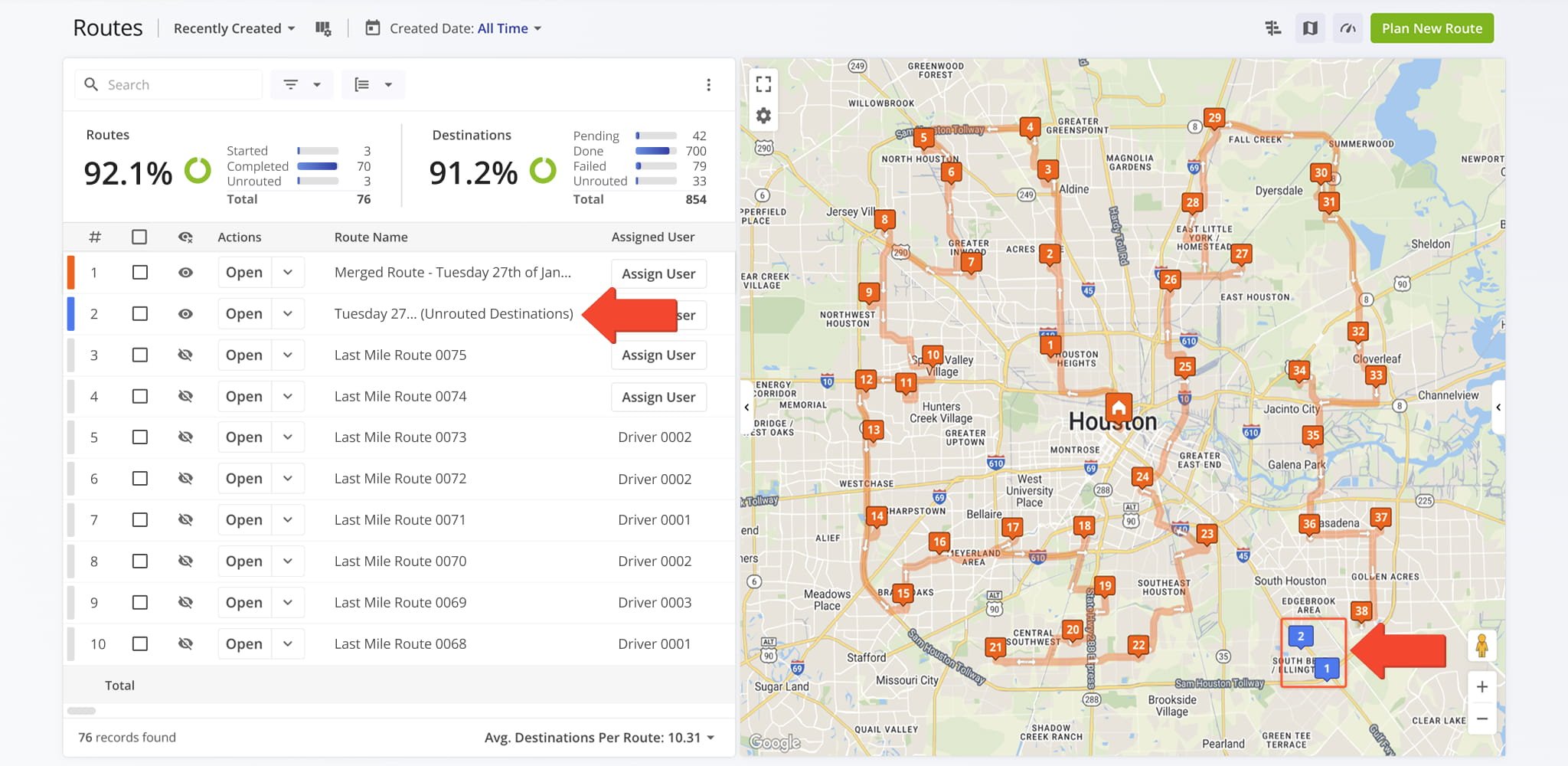Click the Done destinations progress bar

(x=654, y=150)
